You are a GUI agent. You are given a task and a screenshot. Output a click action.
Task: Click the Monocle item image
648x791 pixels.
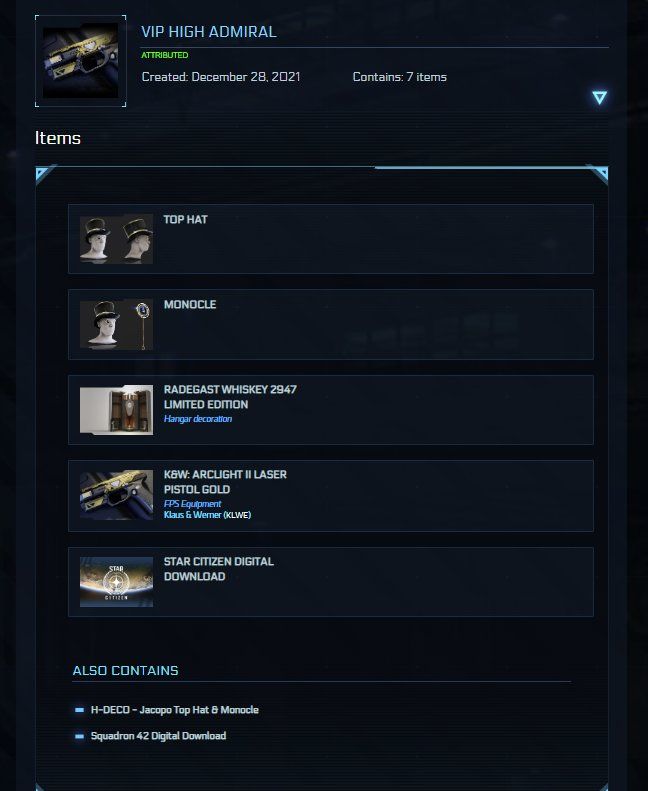pyautogui.click(x=116, y=324)
